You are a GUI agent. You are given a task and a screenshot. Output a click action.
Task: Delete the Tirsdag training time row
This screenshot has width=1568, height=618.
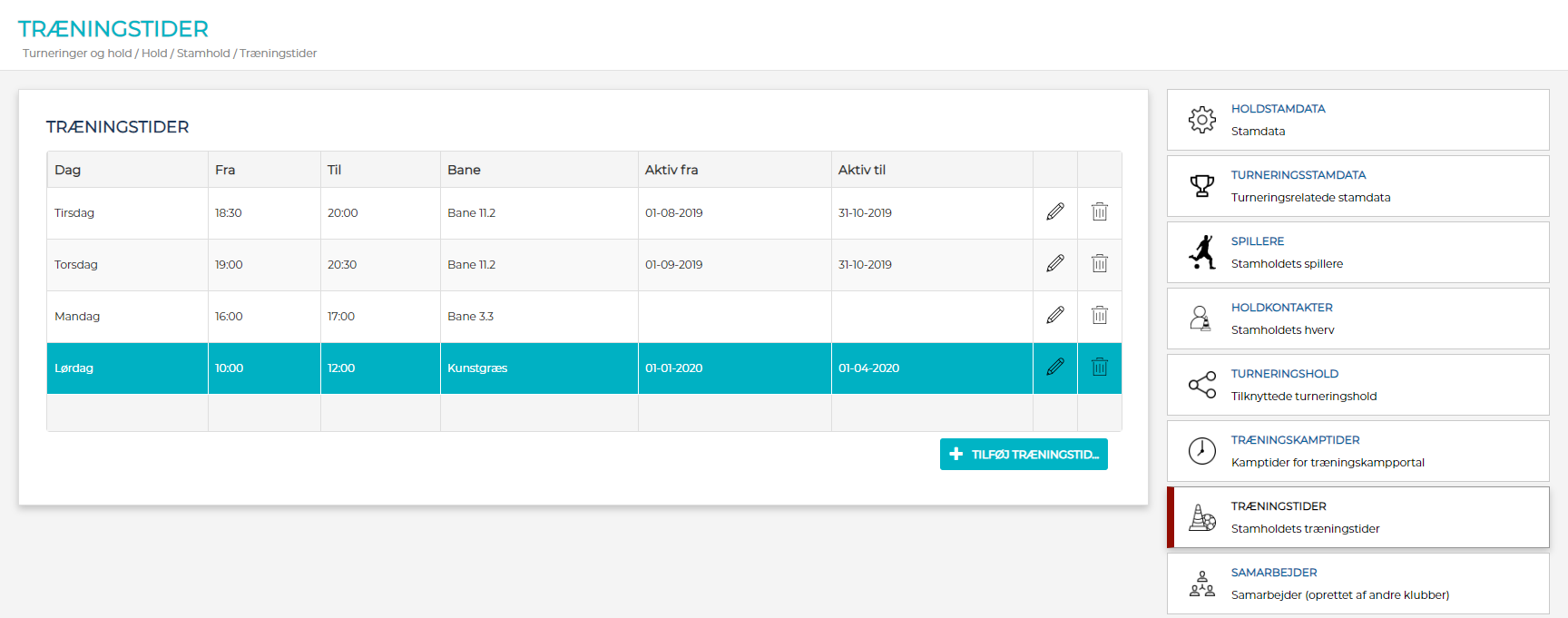click(x=1099, y=212)
